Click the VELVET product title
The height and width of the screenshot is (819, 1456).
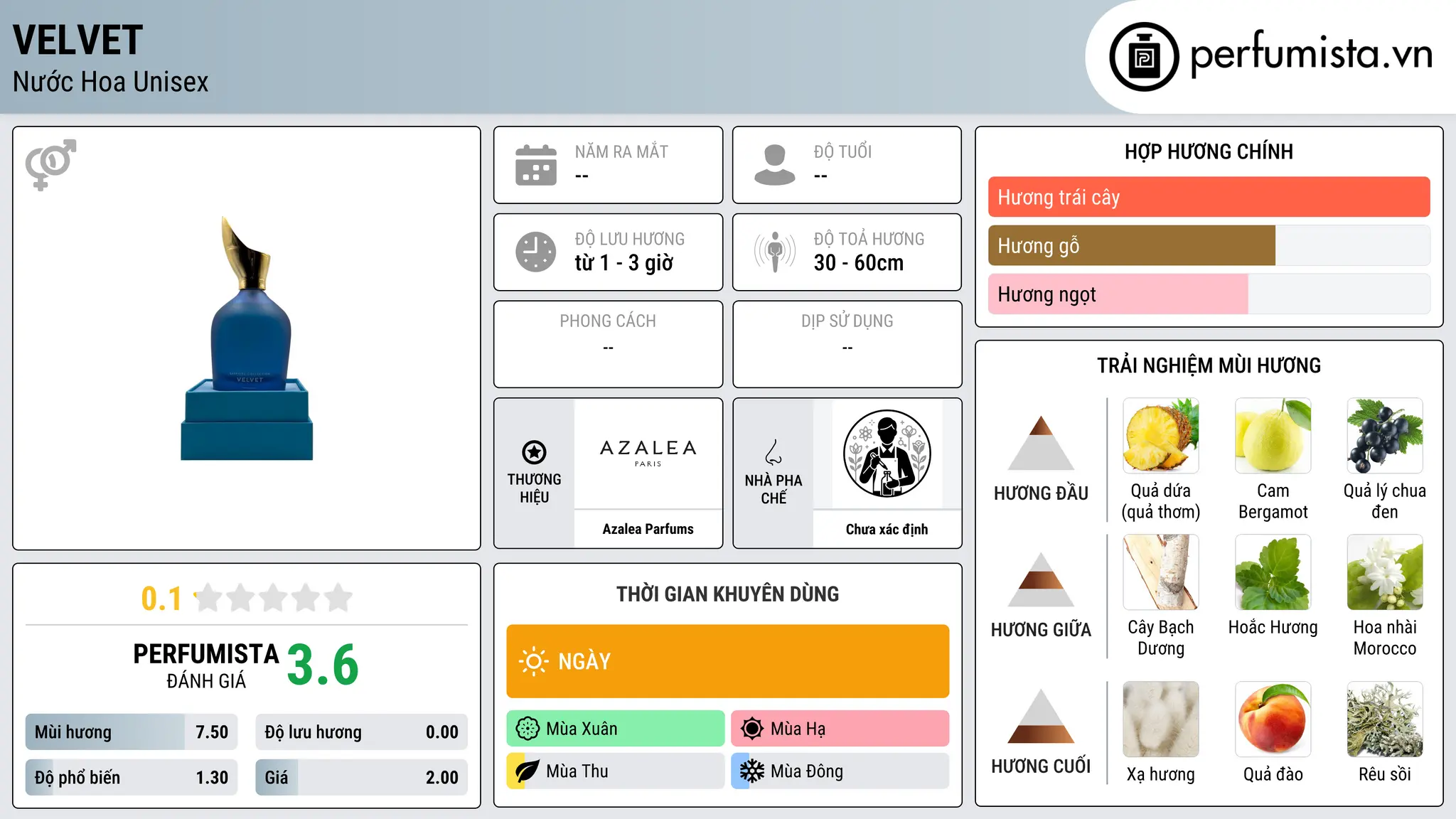[77, 40]
